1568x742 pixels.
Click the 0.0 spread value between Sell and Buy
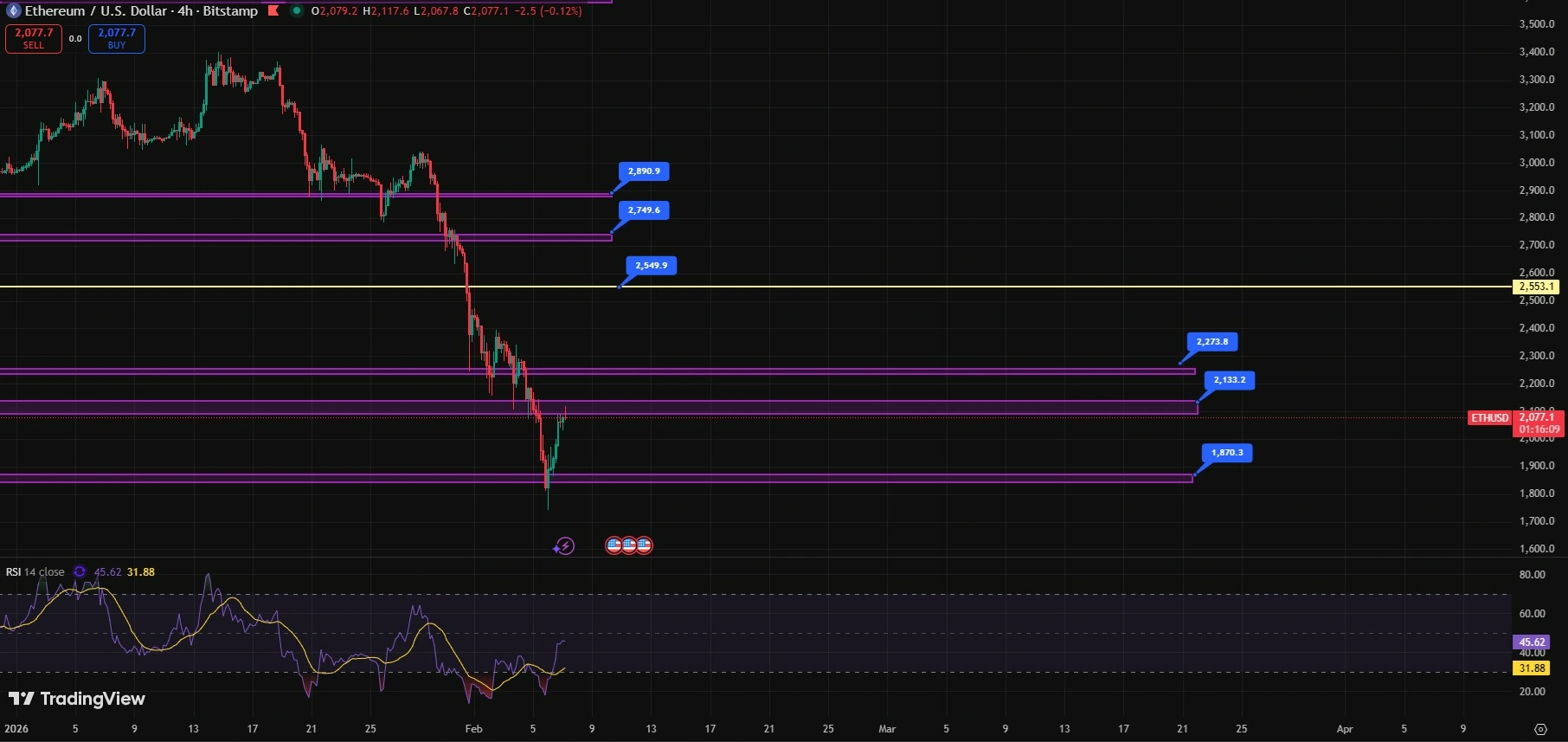click(x=75, y=39)
